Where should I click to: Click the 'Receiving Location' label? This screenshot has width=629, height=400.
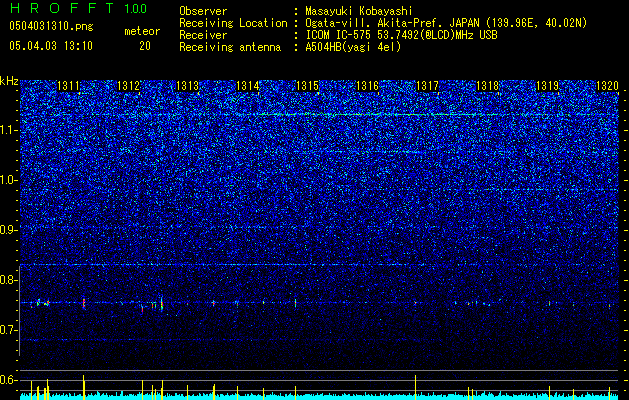pos(233,23)
